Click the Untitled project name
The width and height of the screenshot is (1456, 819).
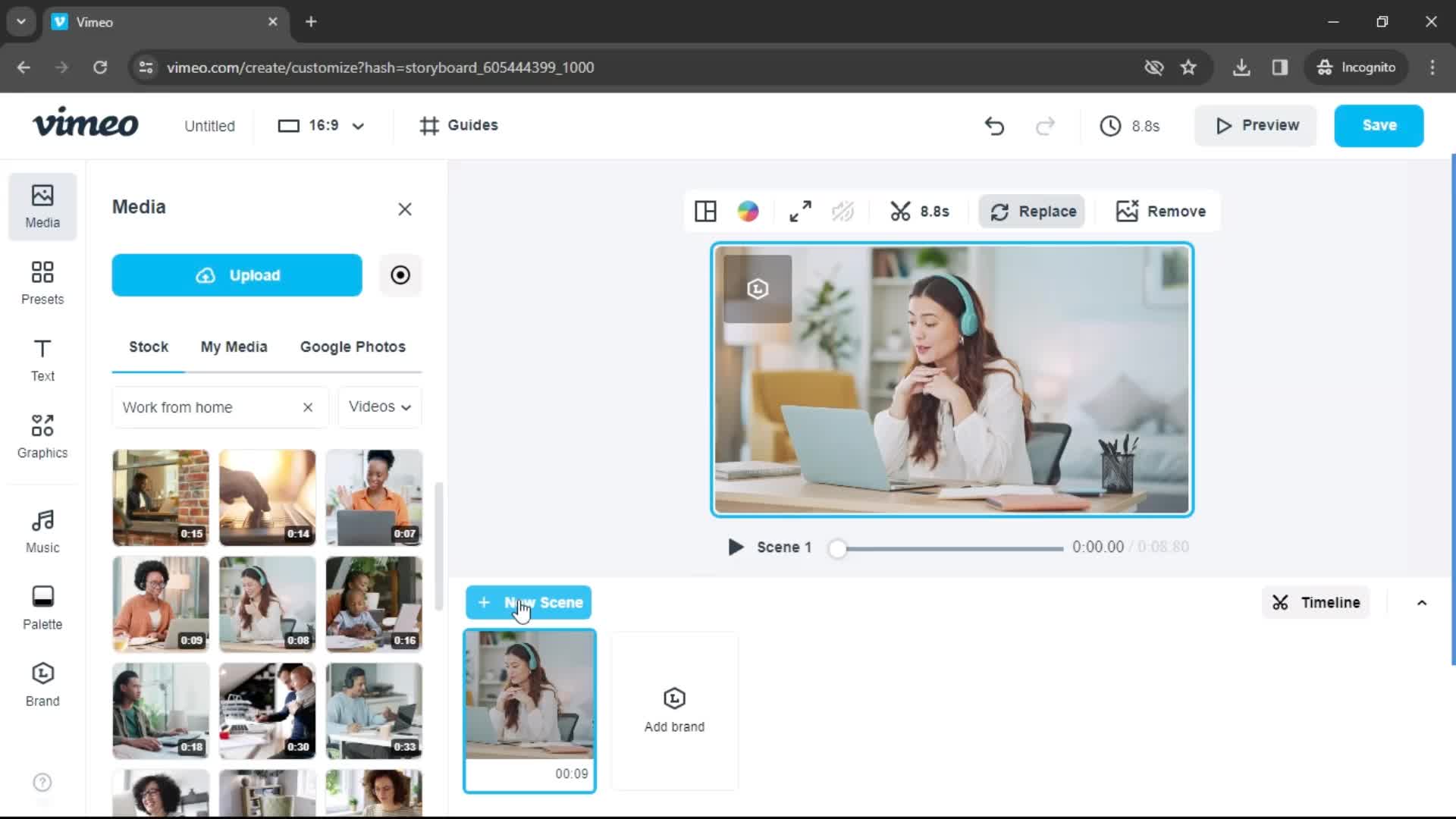click(209, 126)
